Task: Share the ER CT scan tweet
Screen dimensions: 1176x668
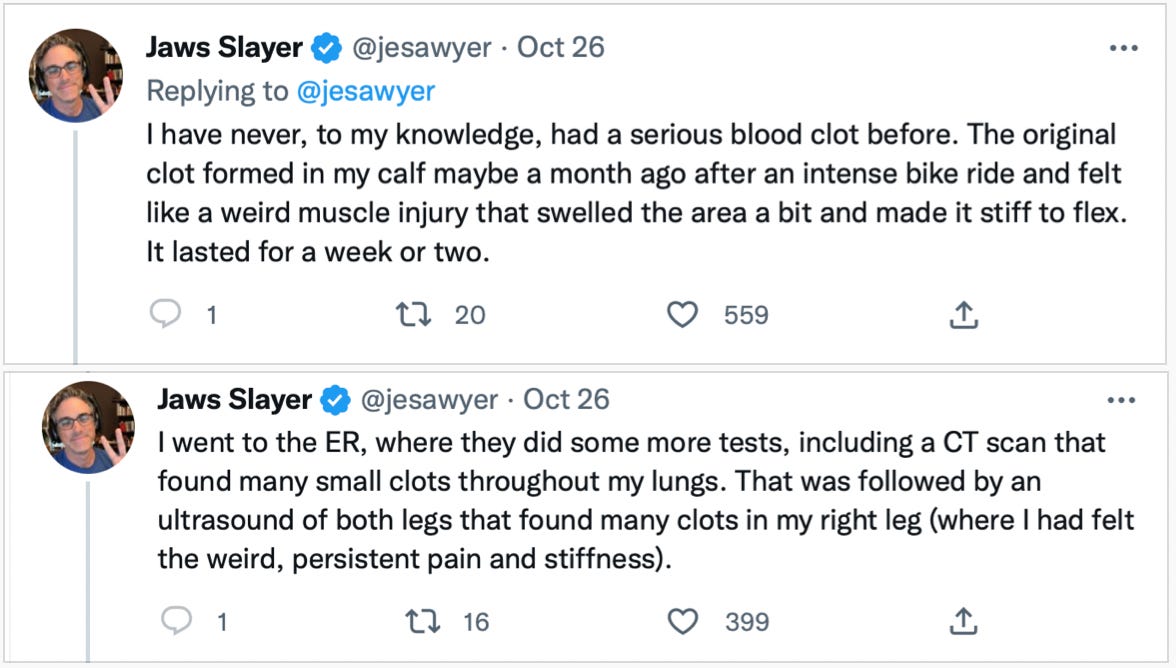Action: pos(961,622)
